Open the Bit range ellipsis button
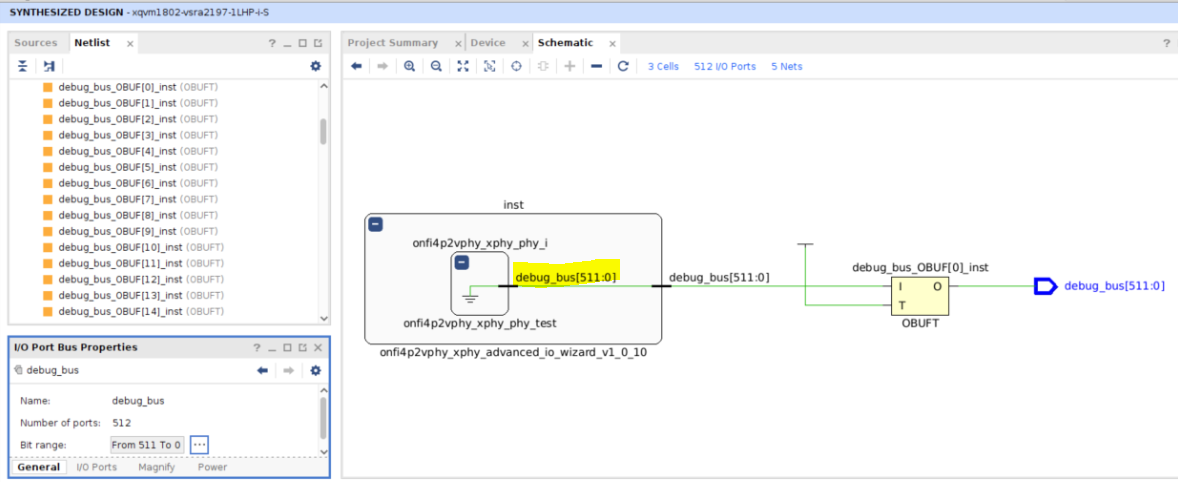 click(198, 444)
